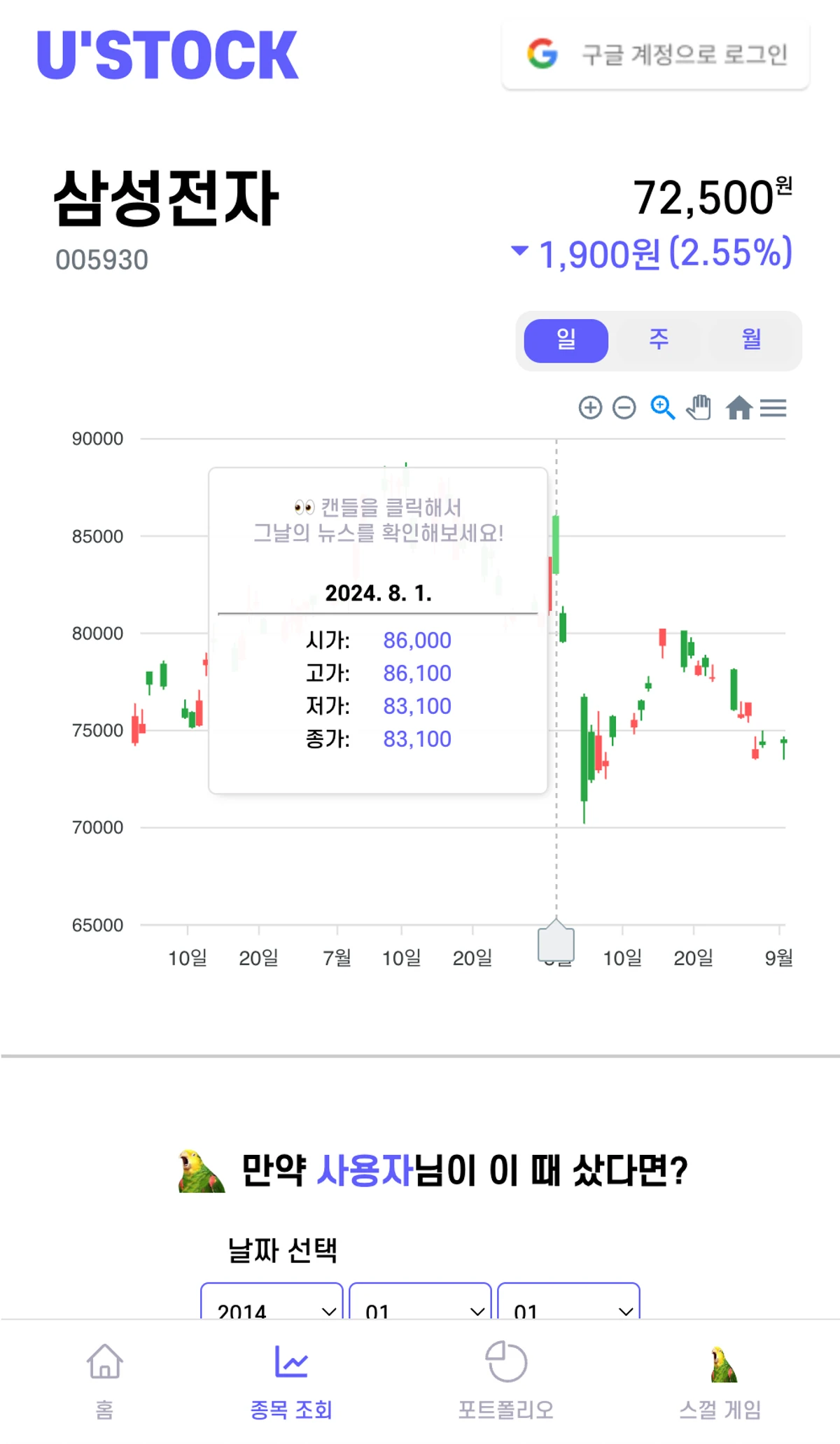Viewport: 840px width, 1444px height.
Task: Open the 포트폴리오 tab
Action: tap(506, 1381)
